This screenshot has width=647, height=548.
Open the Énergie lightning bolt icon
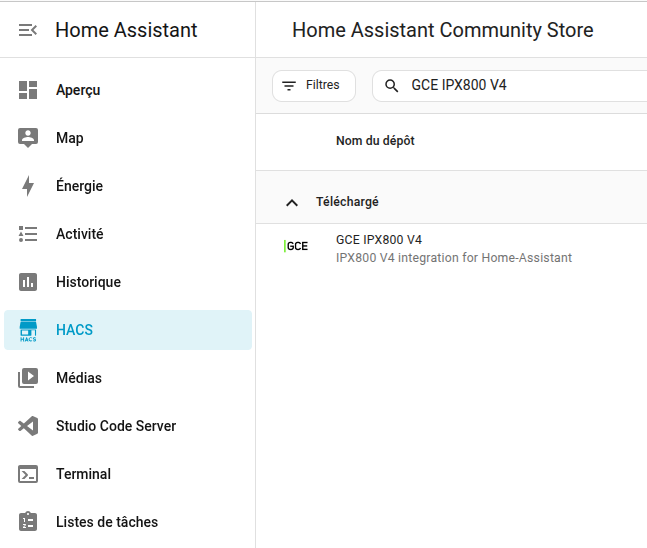(28, 186)
